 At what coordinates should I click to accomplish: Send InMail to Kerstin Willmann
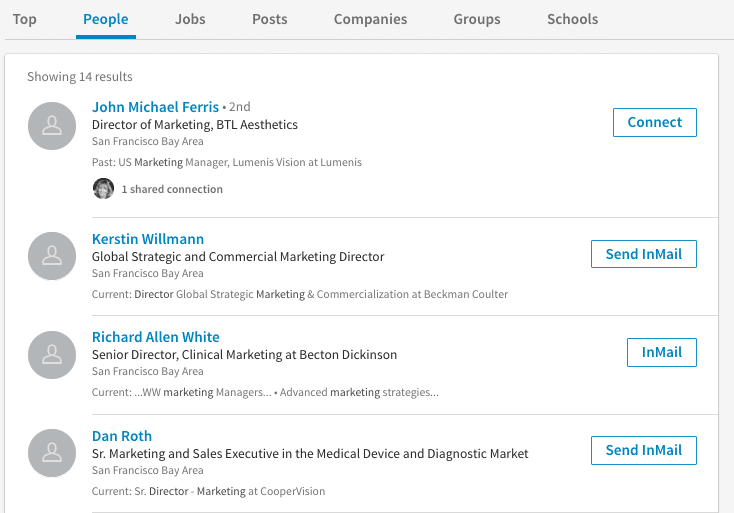tap(643, 254)
